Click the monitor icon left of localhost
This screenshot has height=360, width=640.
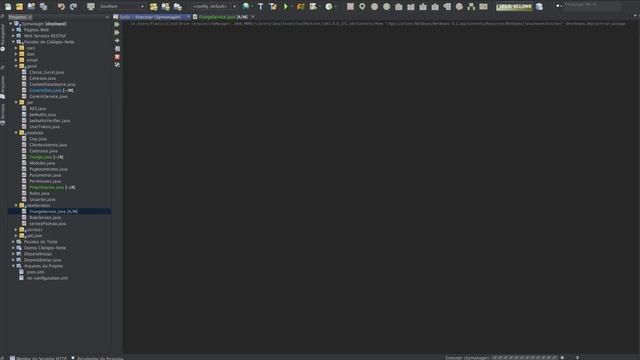click(x=91, y=7)
